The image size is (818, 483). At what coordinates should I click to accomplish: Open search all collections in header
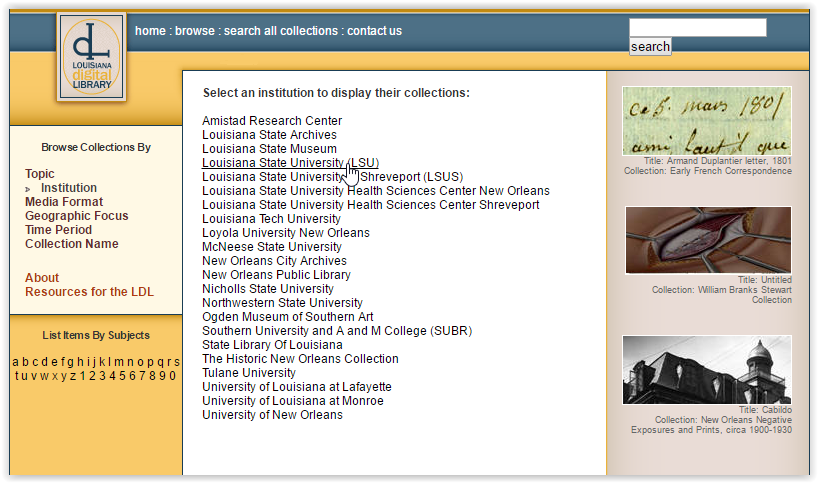[x=281, y=31]
